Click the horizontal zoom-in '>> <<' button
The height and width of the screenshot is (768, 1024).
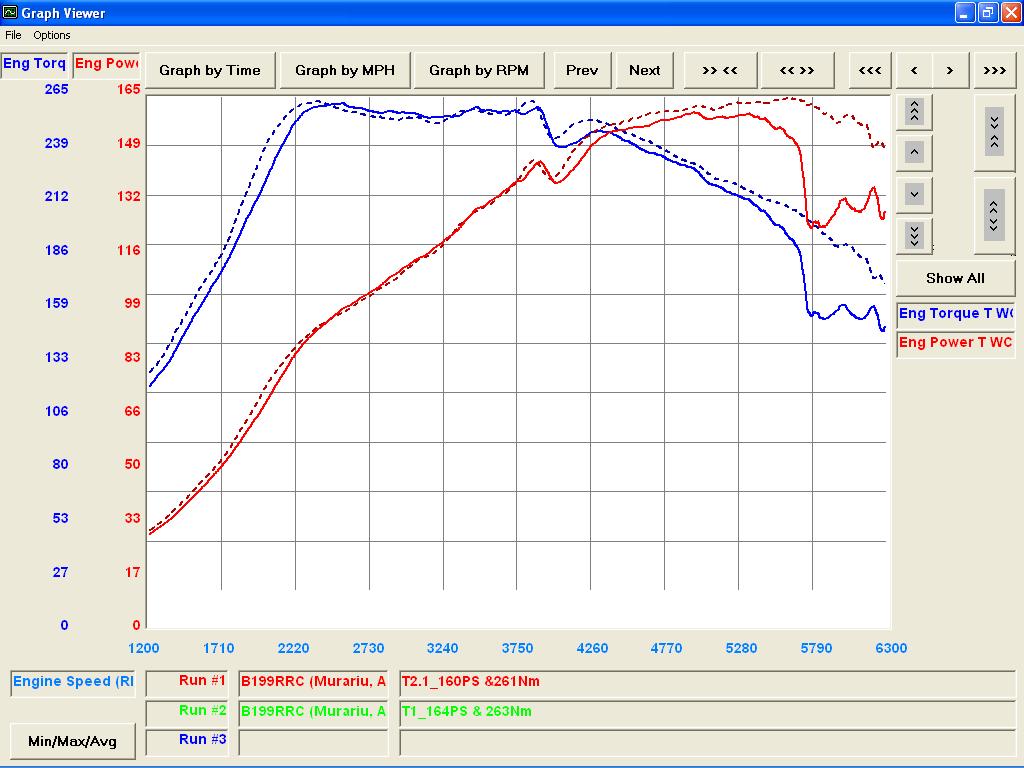[719, 70]
